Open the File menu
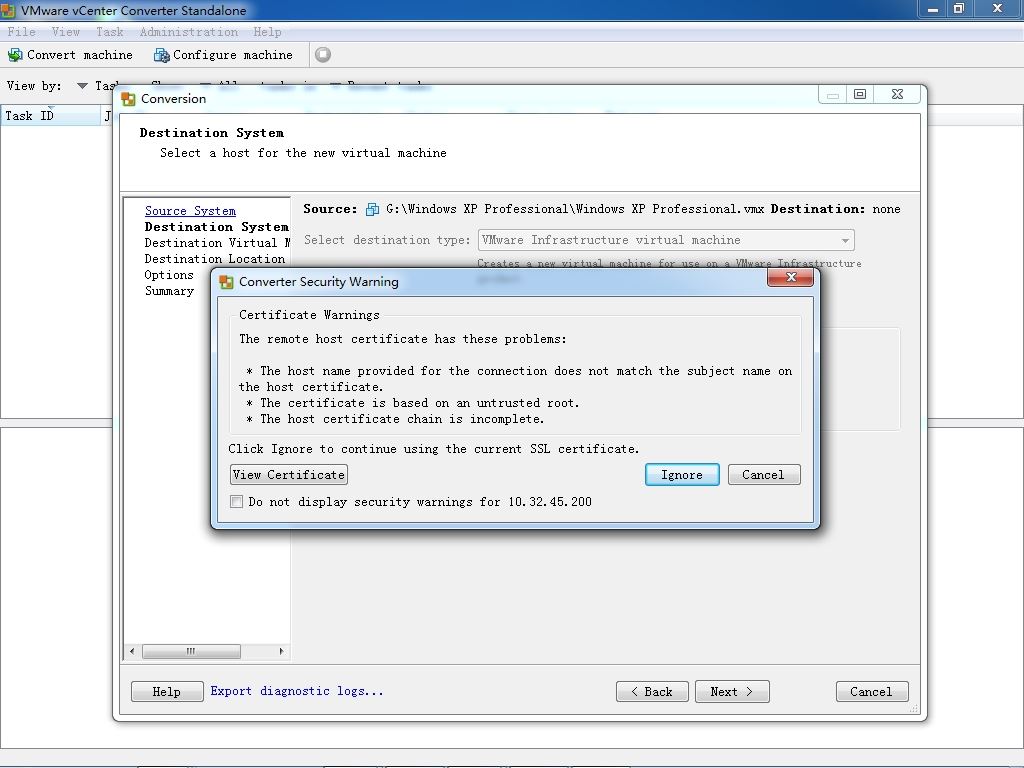Viewport: 1024px width, 768px height. coord(22,32)
